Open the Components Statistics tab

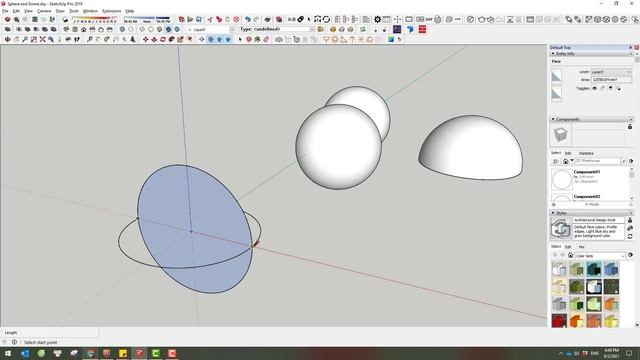pos(586,153)
